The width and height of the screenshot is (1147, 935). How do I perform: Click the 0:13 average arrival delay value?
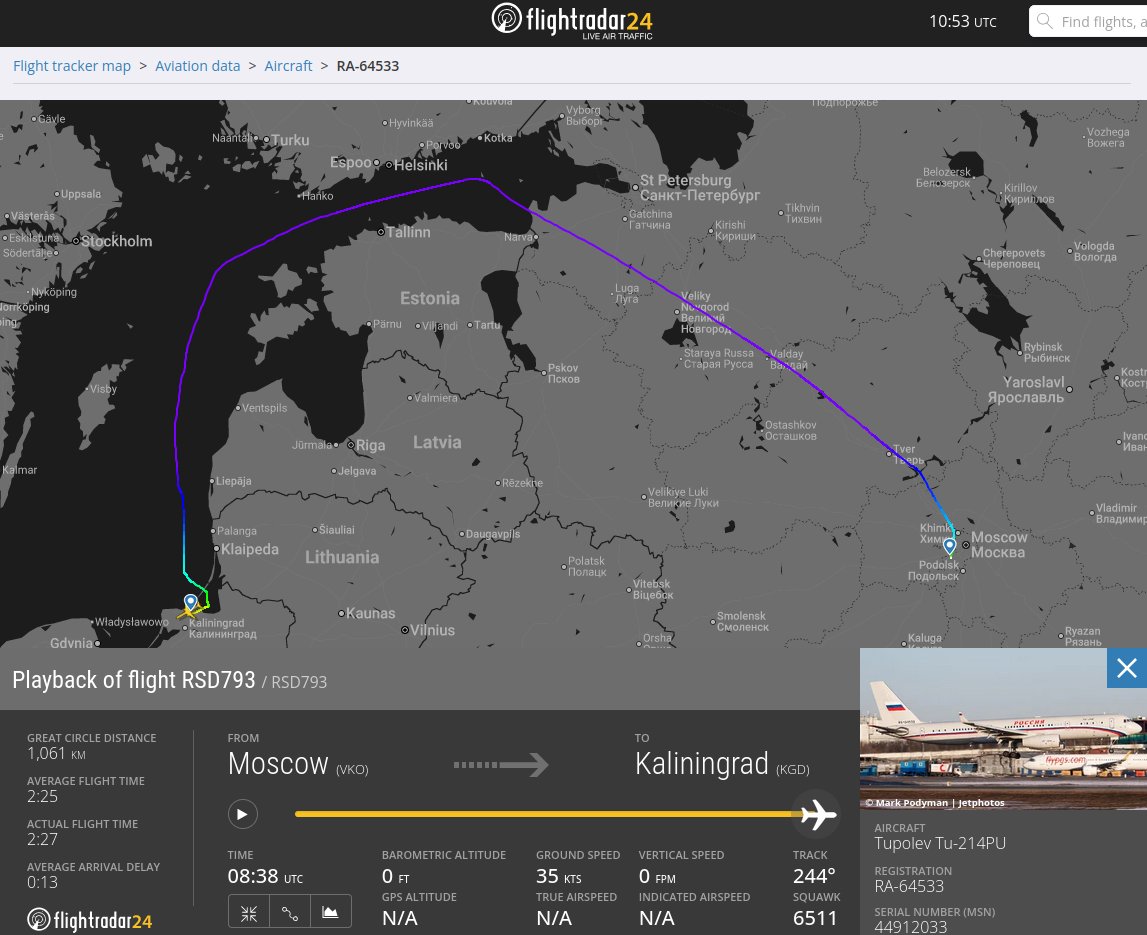click(42, 882)
